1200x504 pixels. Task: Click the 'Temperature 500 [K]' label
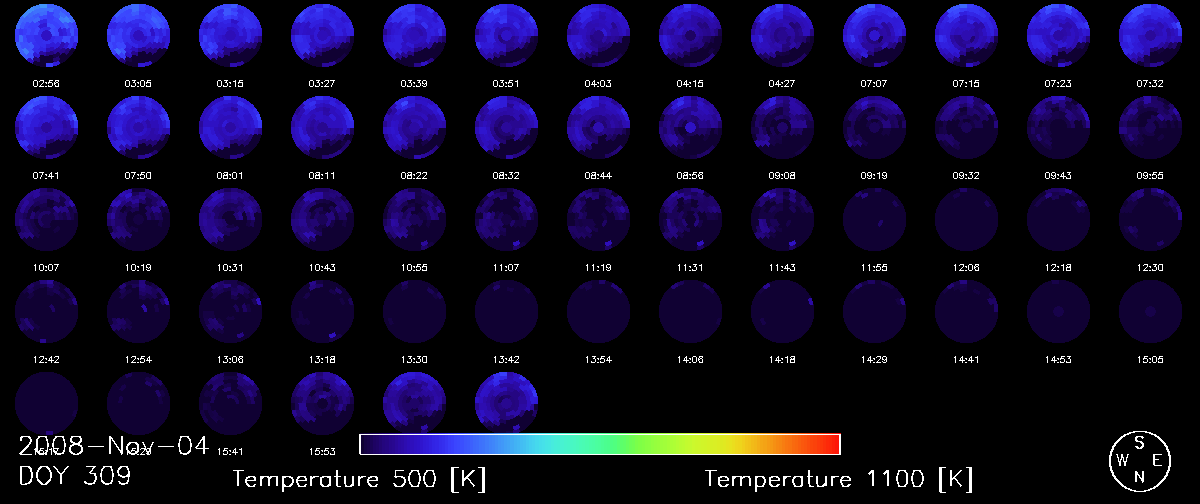click(360, 480)
